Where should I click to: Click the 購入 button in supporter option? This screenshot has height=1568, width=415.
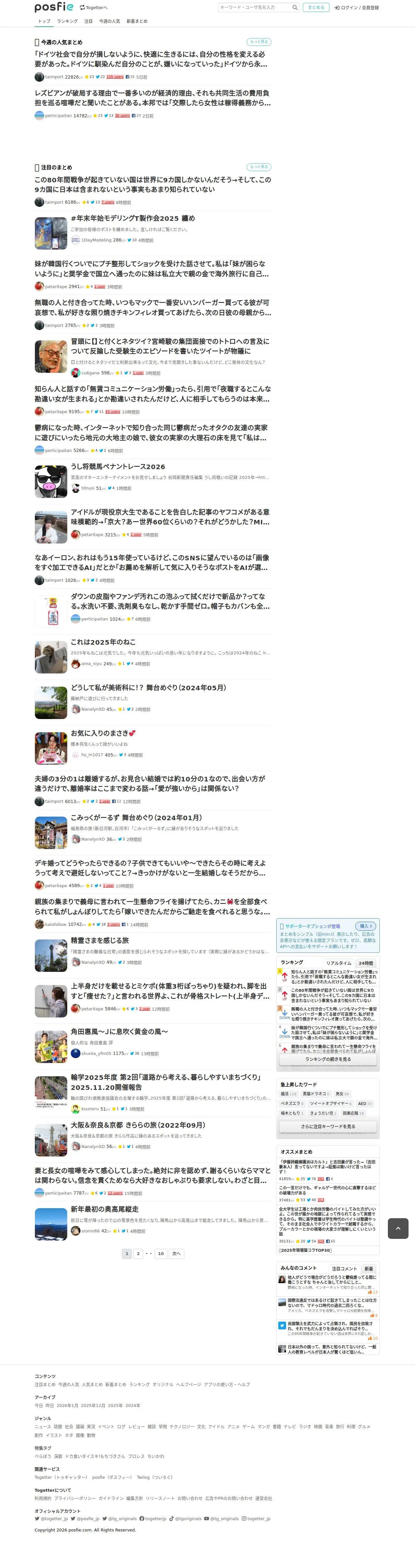365,926
